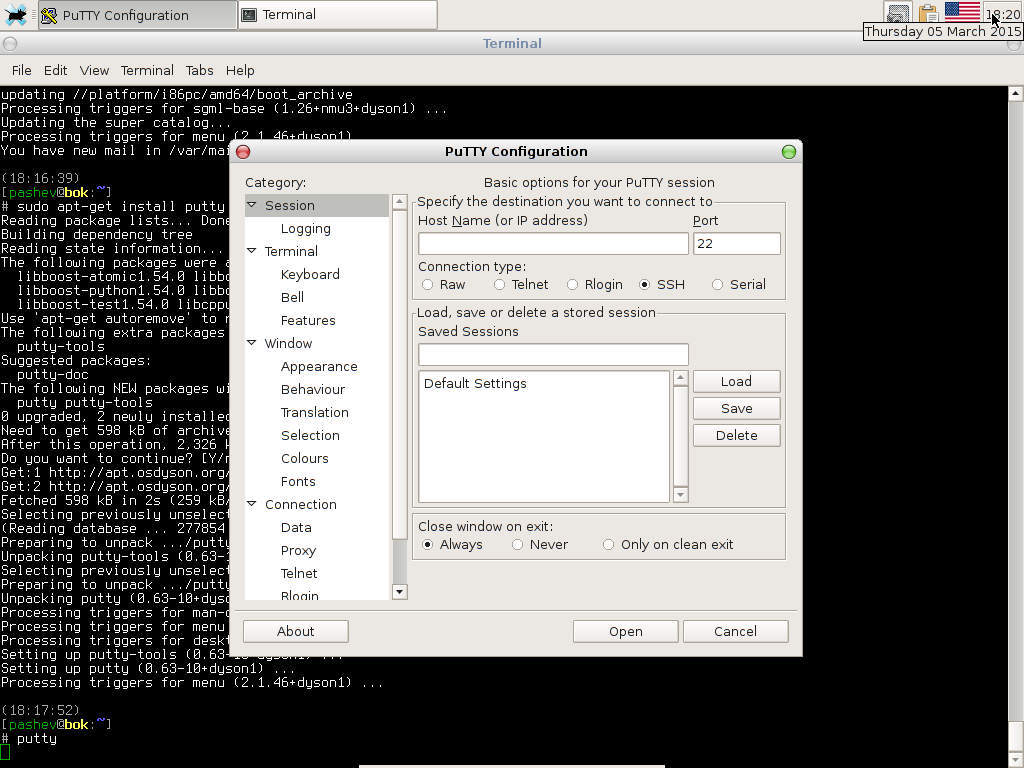Click the clock showing 18:20
The image size is (1024, 768).
coord(1003,14)
